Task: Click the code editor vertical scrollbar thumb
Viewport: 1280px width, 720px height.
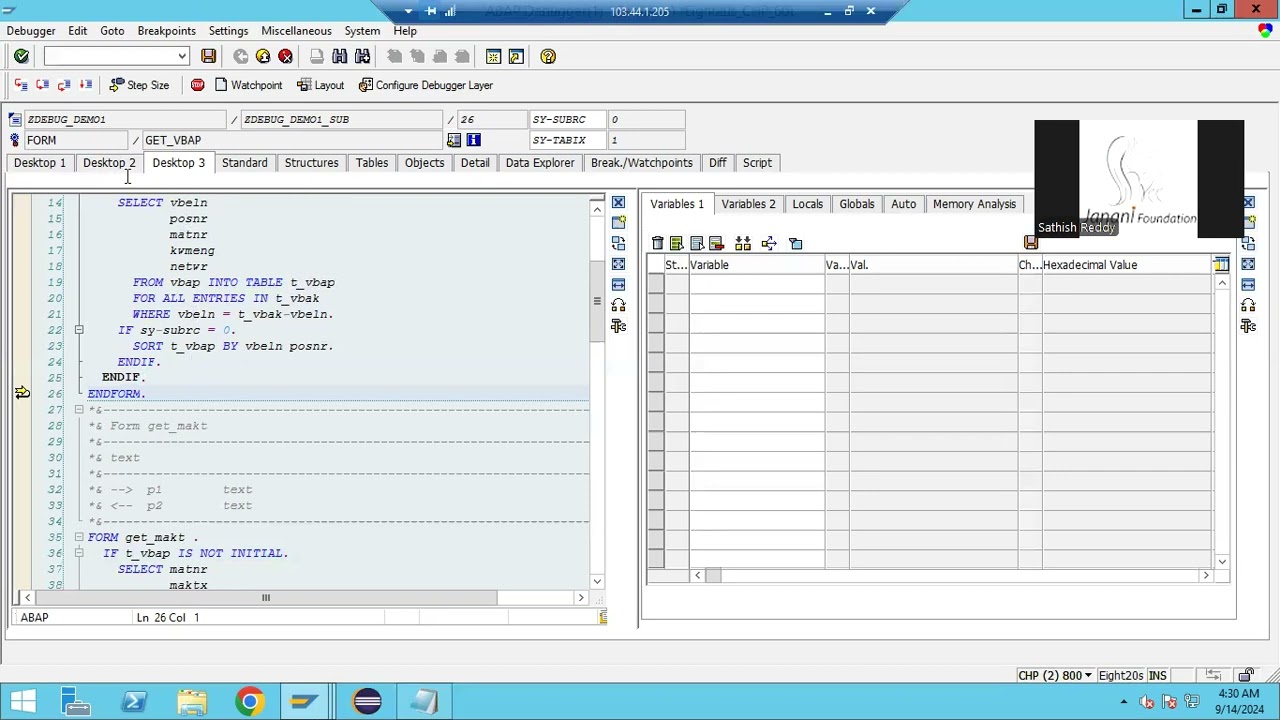Action: pyautogui.click(x=597, y=301)
